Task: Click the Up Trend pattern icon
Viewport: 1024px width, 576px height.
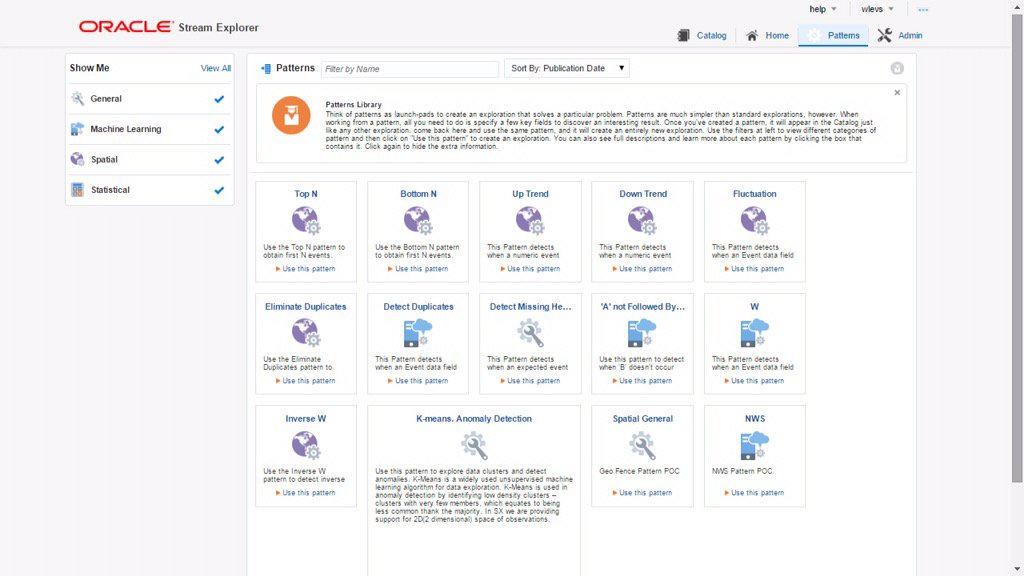Action: [x=530, y=220]
